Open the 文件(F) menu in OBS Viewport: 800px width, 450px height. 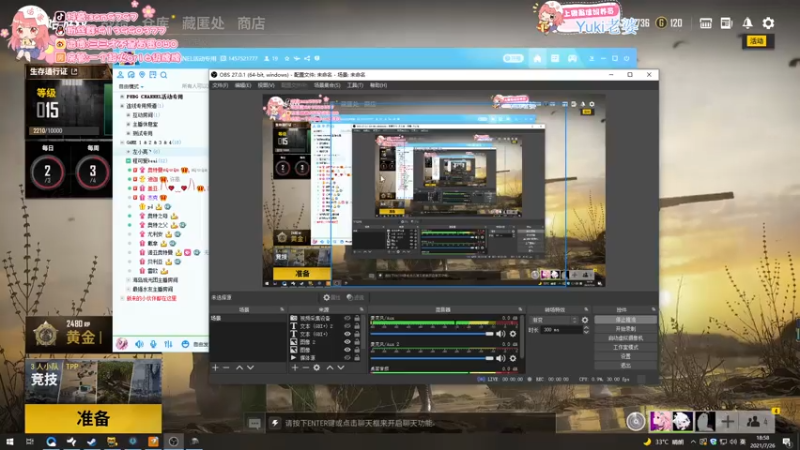pyautogui.click(x=220, y=85)
